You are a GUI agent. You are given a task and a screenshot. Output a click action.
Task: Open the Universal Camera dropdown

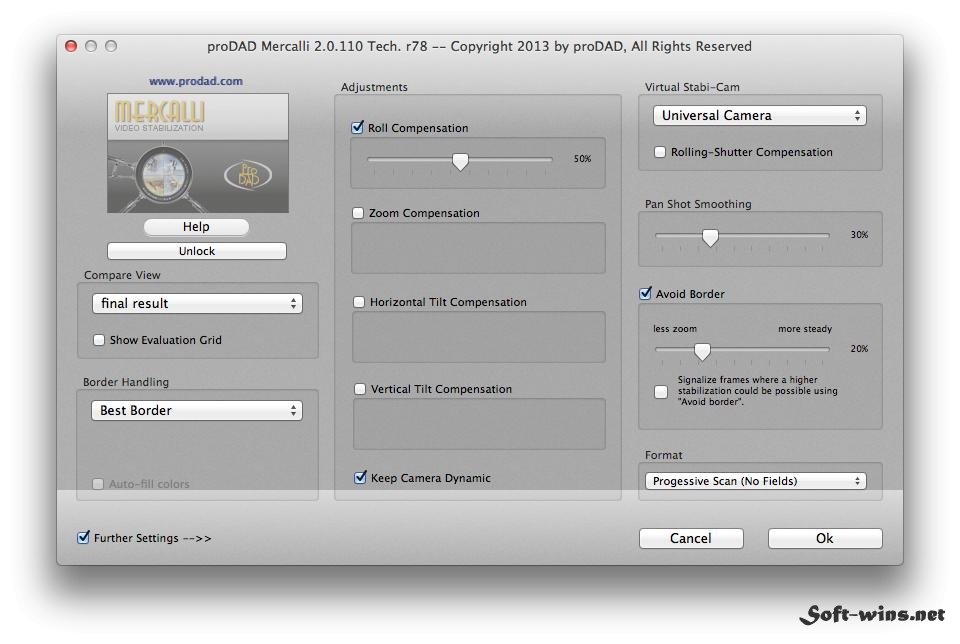[760, 115]
